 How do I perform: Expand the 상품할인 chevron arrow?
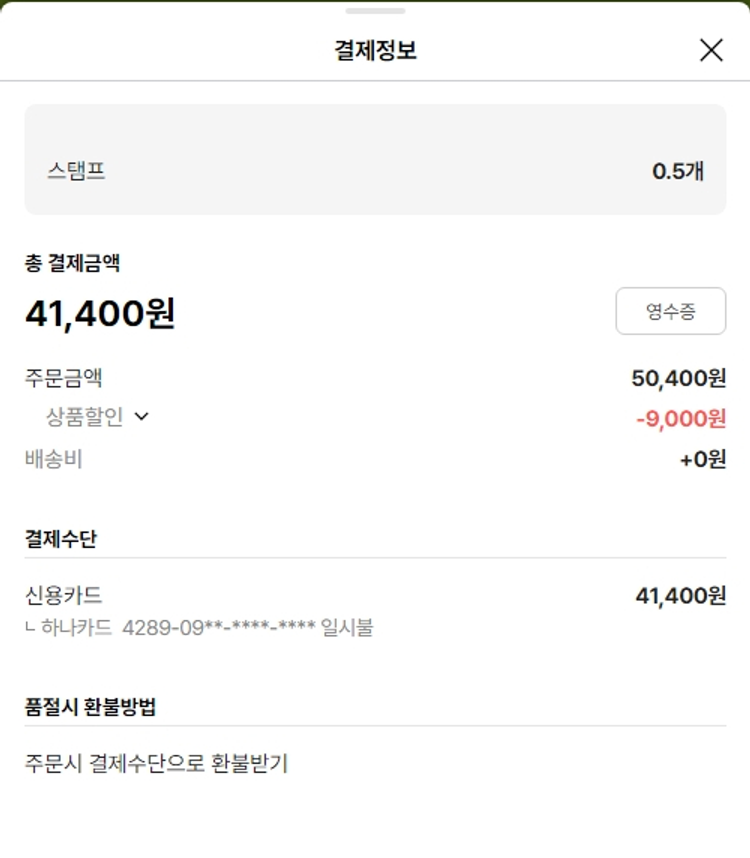coord(141,417)
